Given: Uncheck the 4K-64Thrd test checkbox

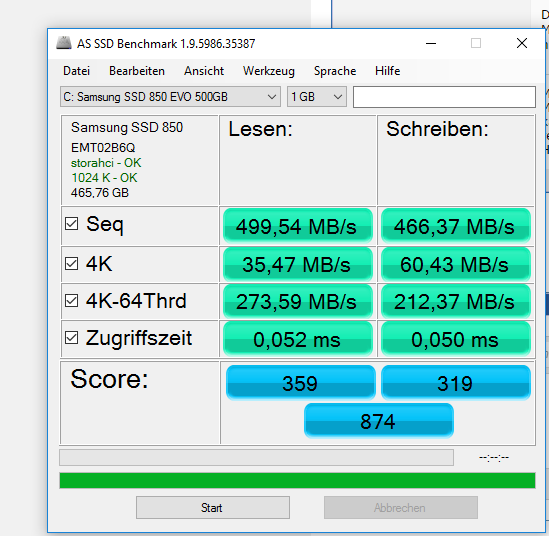Looking at the screenshot, I should (x=71, y=301).
